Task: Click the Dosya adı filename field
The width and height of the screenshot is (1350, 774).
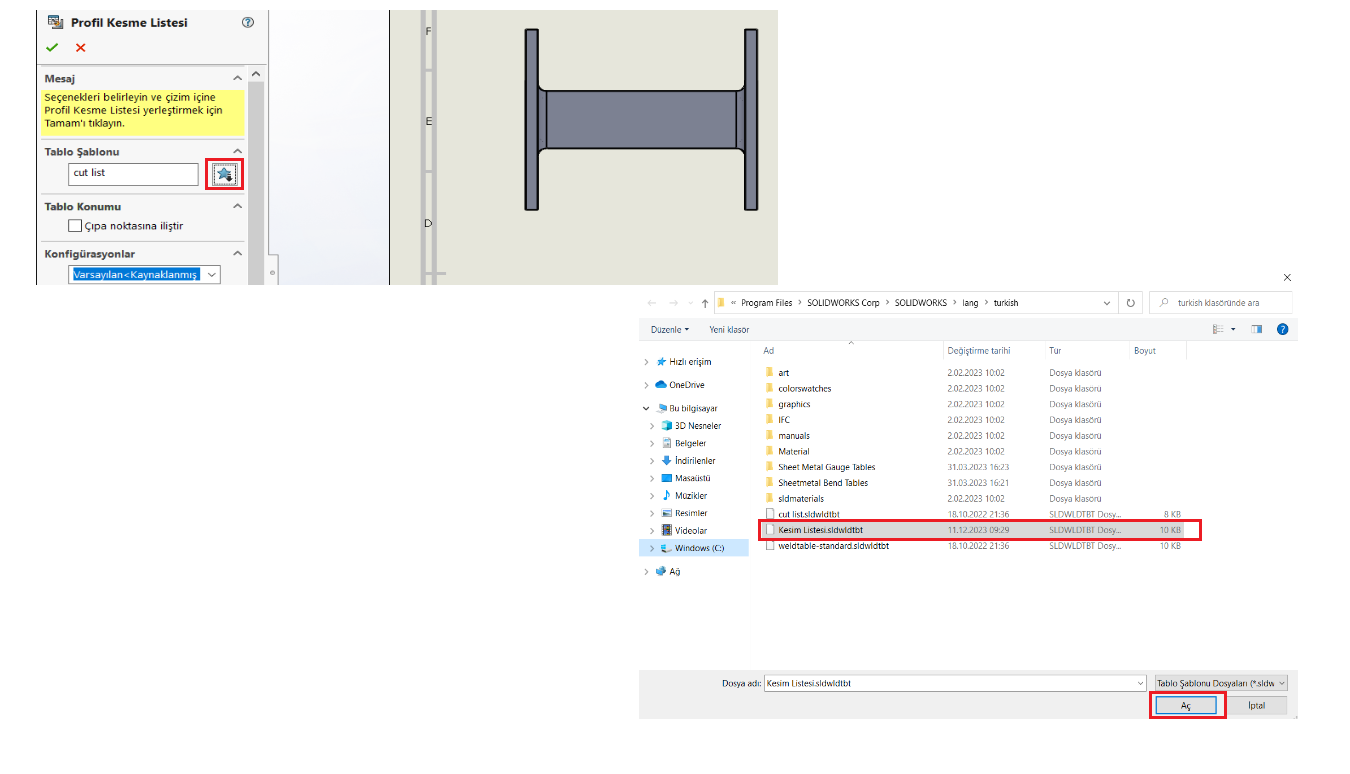Action: pyautogui.click(x=955, y=683)
